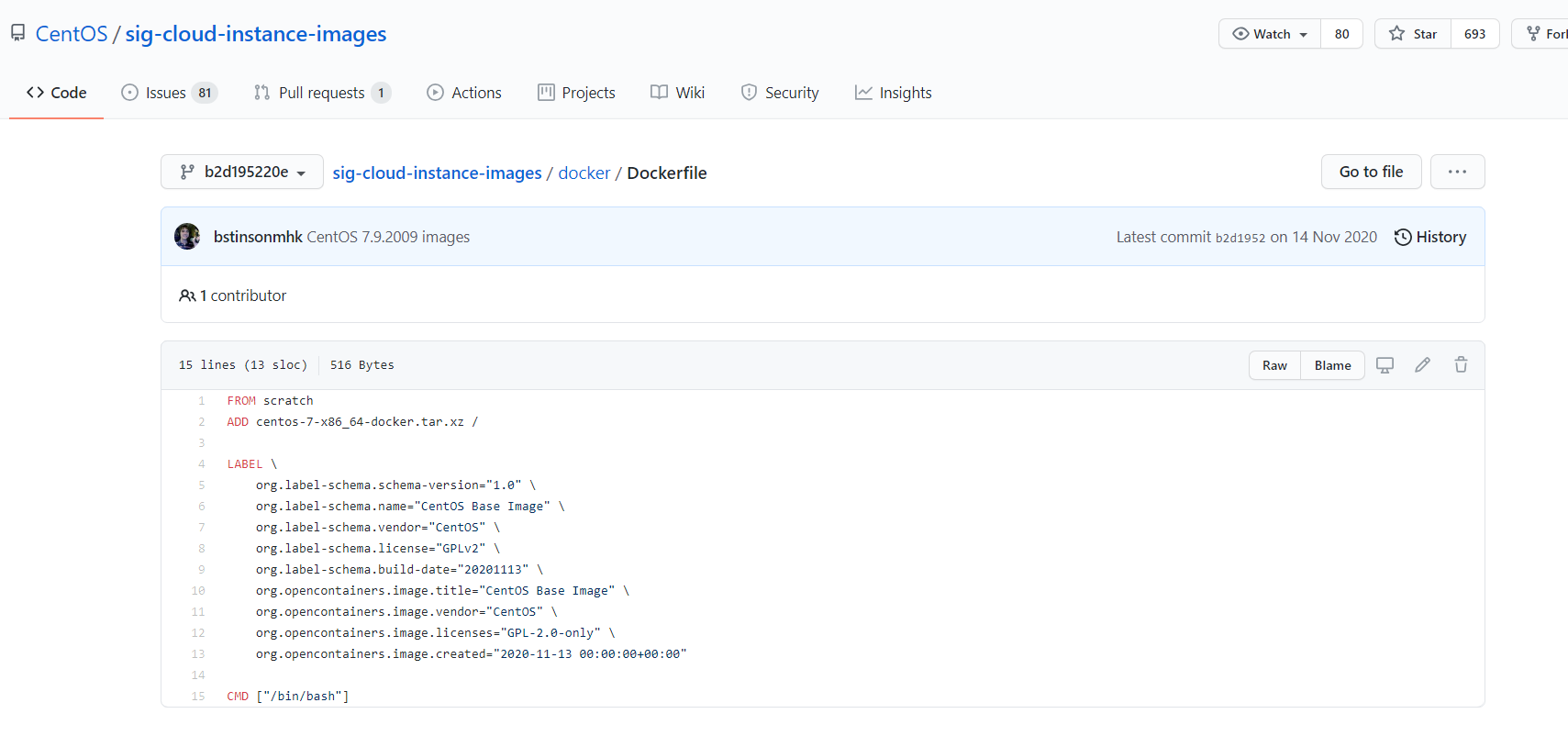
Task: Open commit hash b2d1952
Action: tap(1240, 238)
